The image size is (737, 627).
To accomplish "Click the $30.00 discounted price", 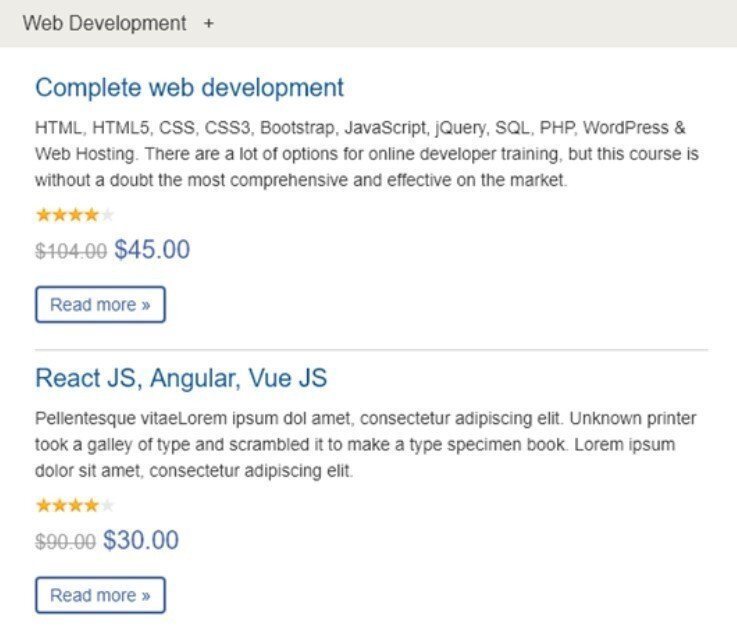I will click(x=141, y=541).
